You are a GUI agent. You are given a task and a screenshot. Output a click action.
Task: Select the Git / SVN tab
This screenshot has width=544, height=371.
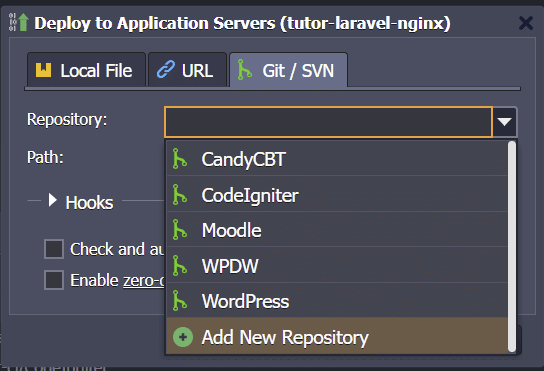(288, 70)
